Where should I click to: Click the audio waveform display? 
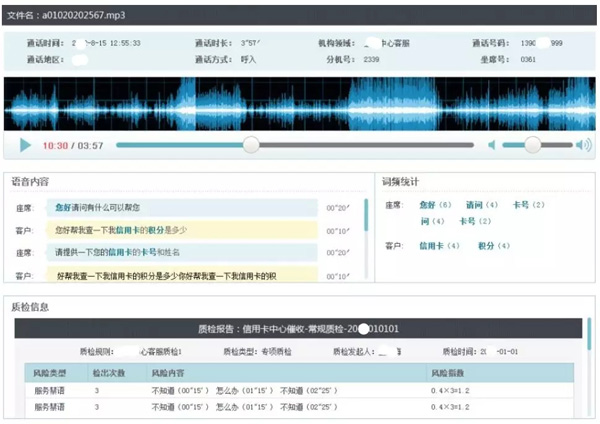click(300, 102)
